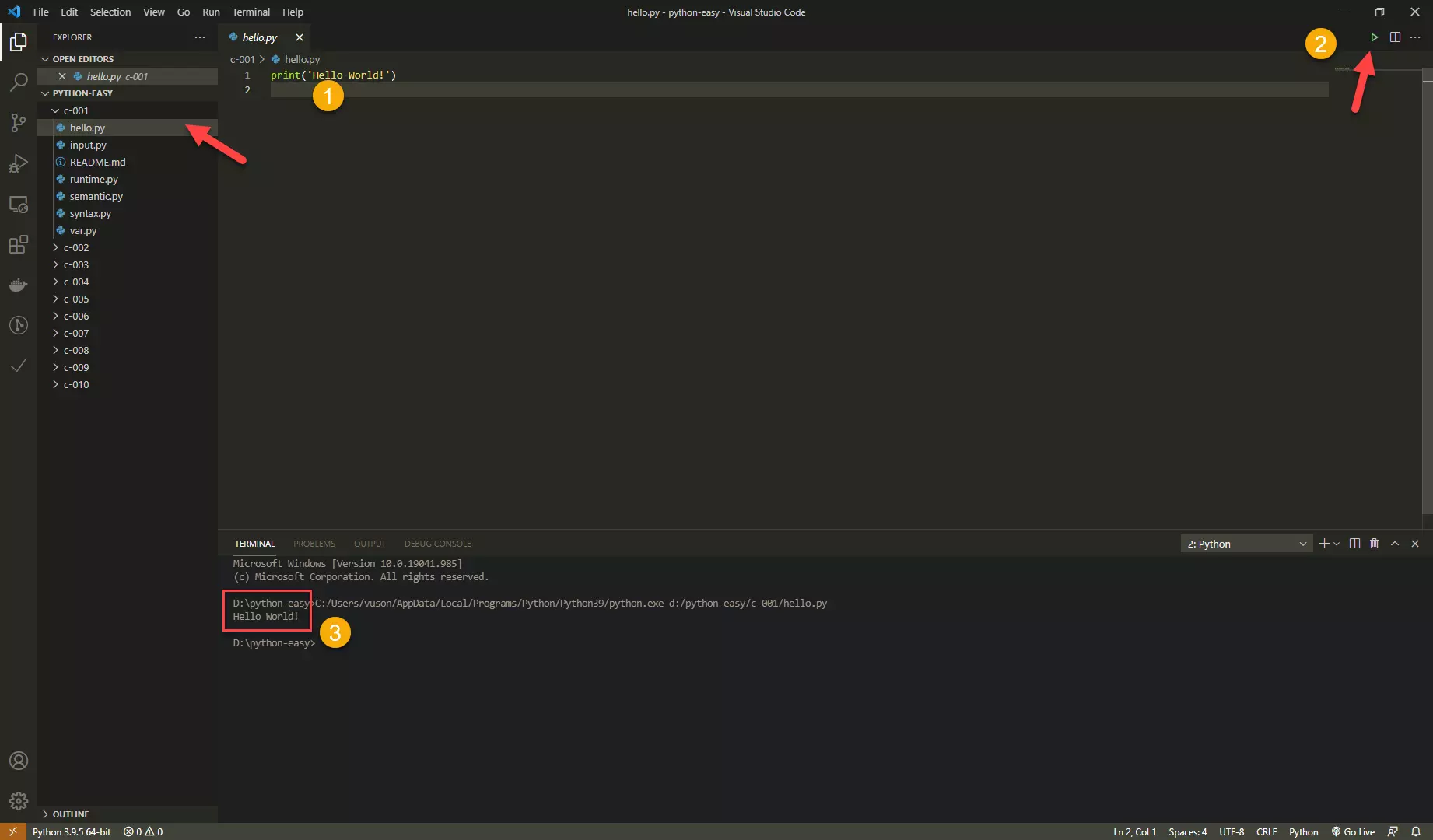Viewport: 1433px width, 840px height.
Task: Open semantic.py in the file tree
Action: 128,196
